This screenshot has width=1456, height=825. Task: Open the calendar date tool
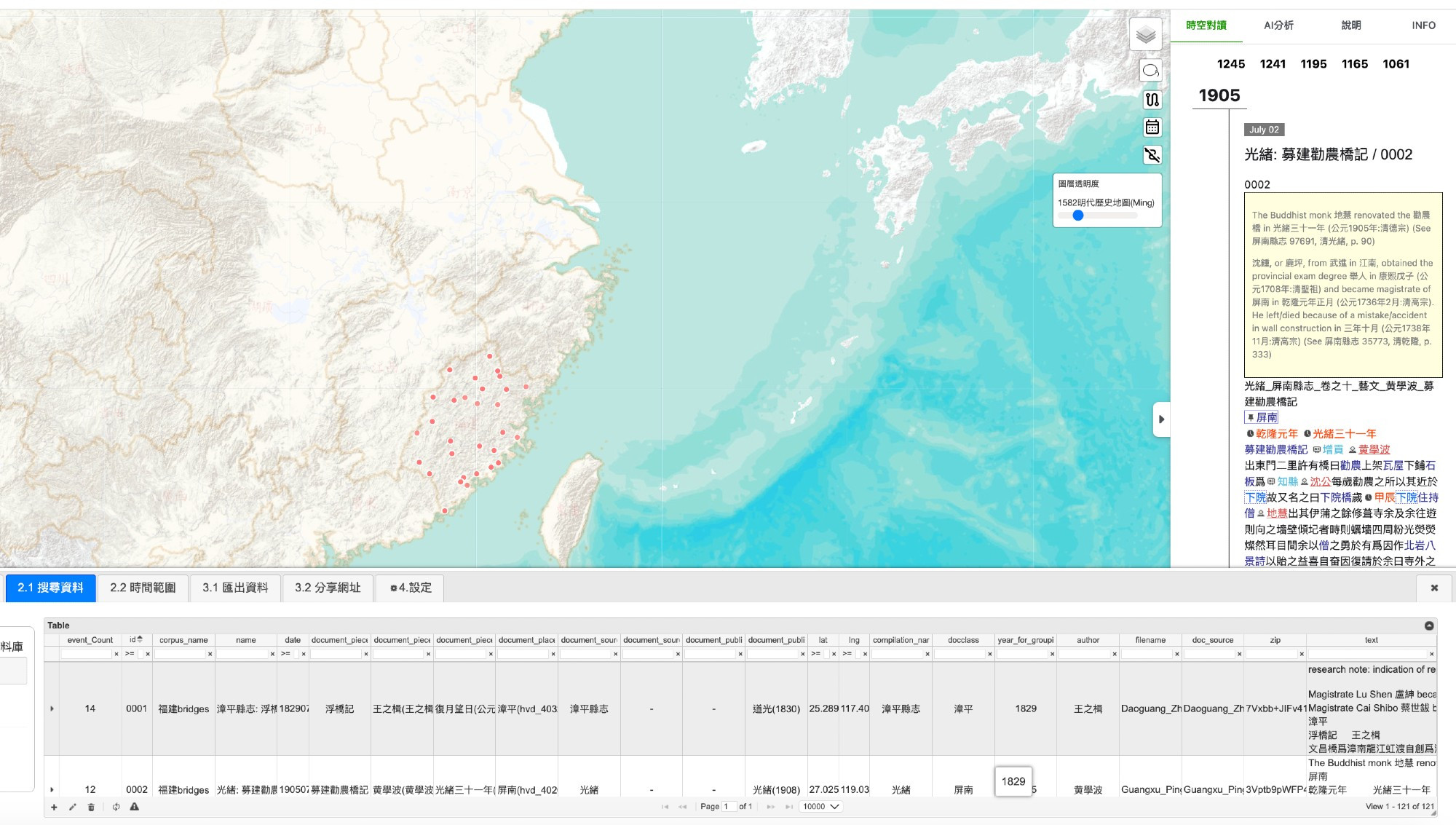click(1152, 127)
